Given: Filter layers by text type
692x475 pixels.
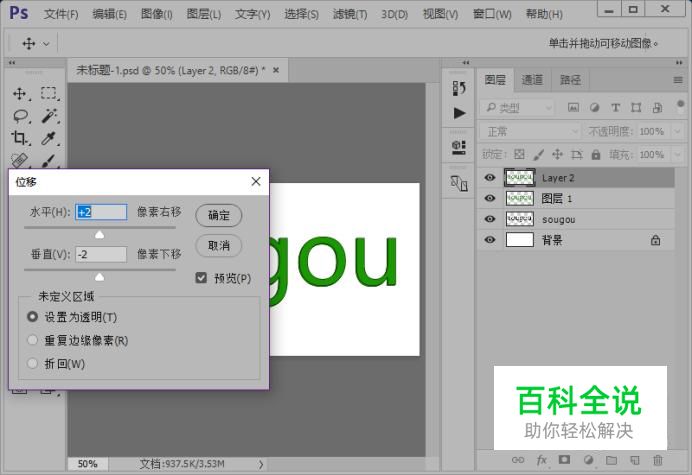Looking at the screenshot, I should coord(615,107).
